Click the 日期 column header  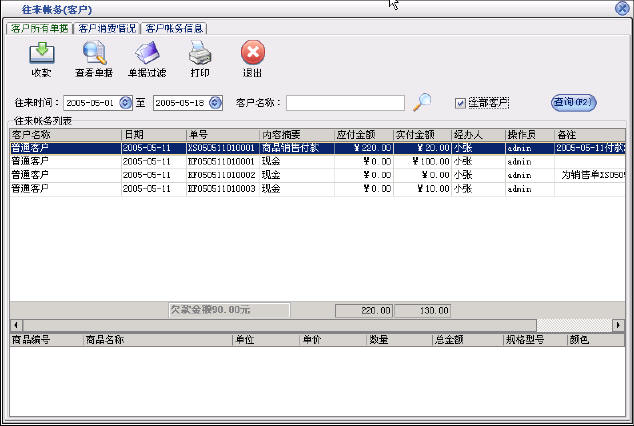(x=152, y=134)
